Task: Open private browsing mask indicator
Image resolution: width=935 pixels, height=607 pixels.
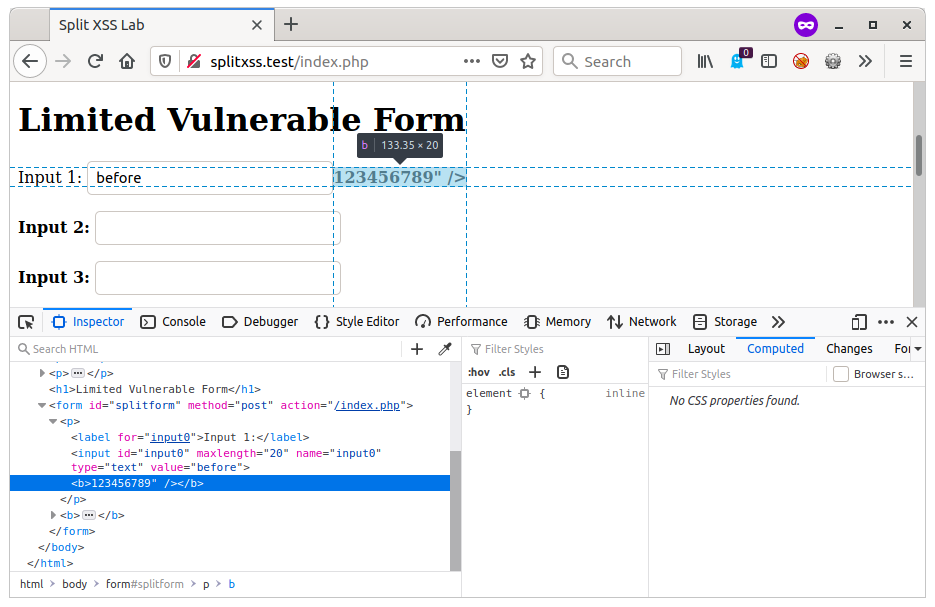Action: point(806,25)
